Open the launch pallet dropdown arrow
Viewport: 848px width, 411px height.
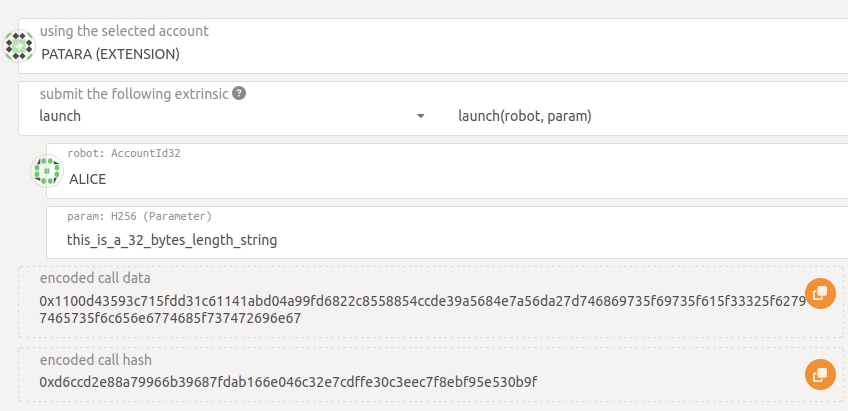point(421,116)
